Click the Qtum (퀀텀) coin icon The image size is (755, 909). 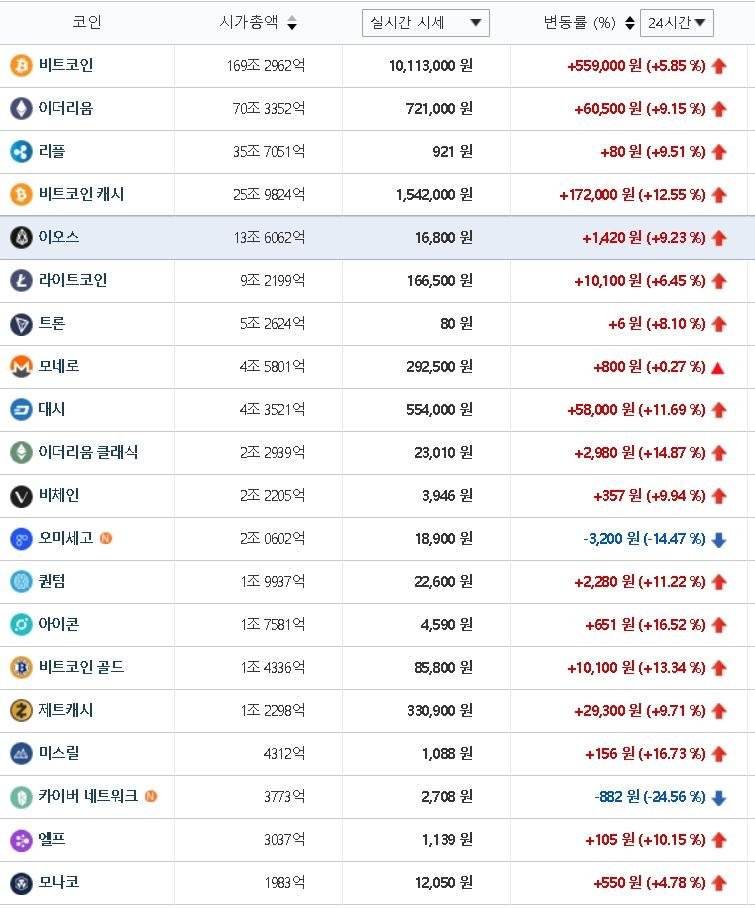(x=21, y=582)
